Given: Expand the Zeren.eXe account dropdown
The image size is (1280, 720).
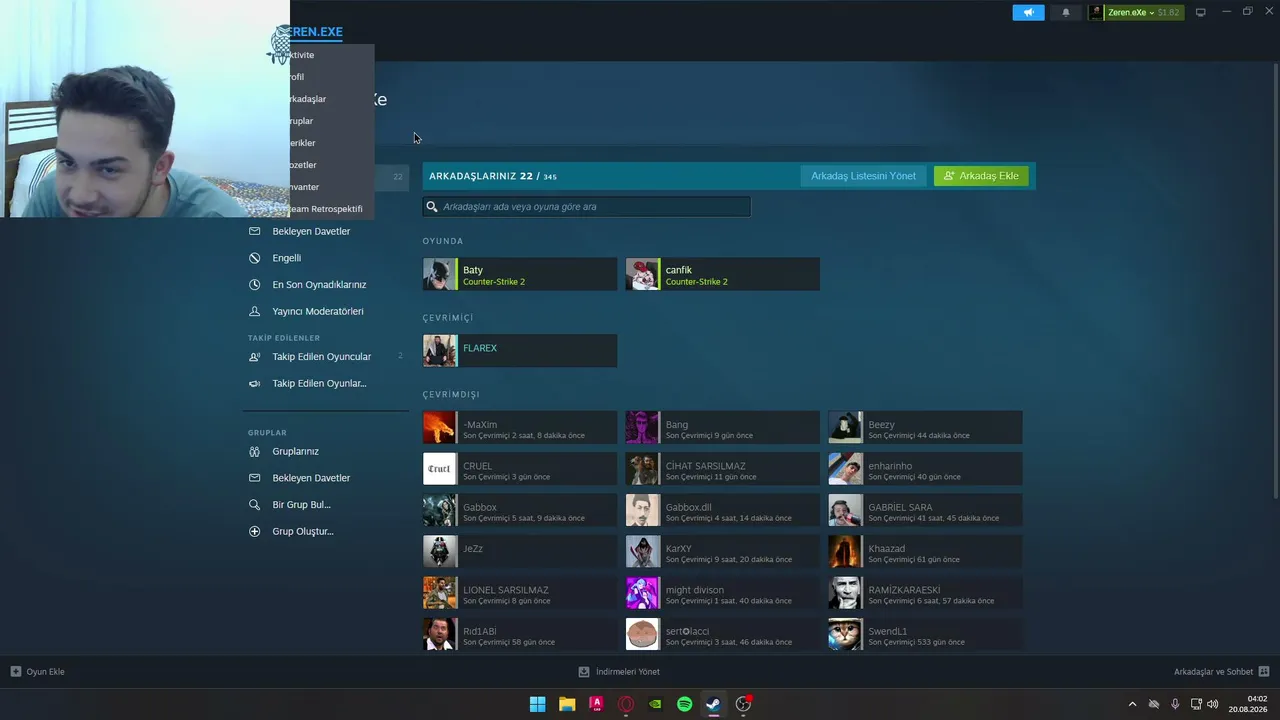Looking at the screenshot, I should [1136, 13].
